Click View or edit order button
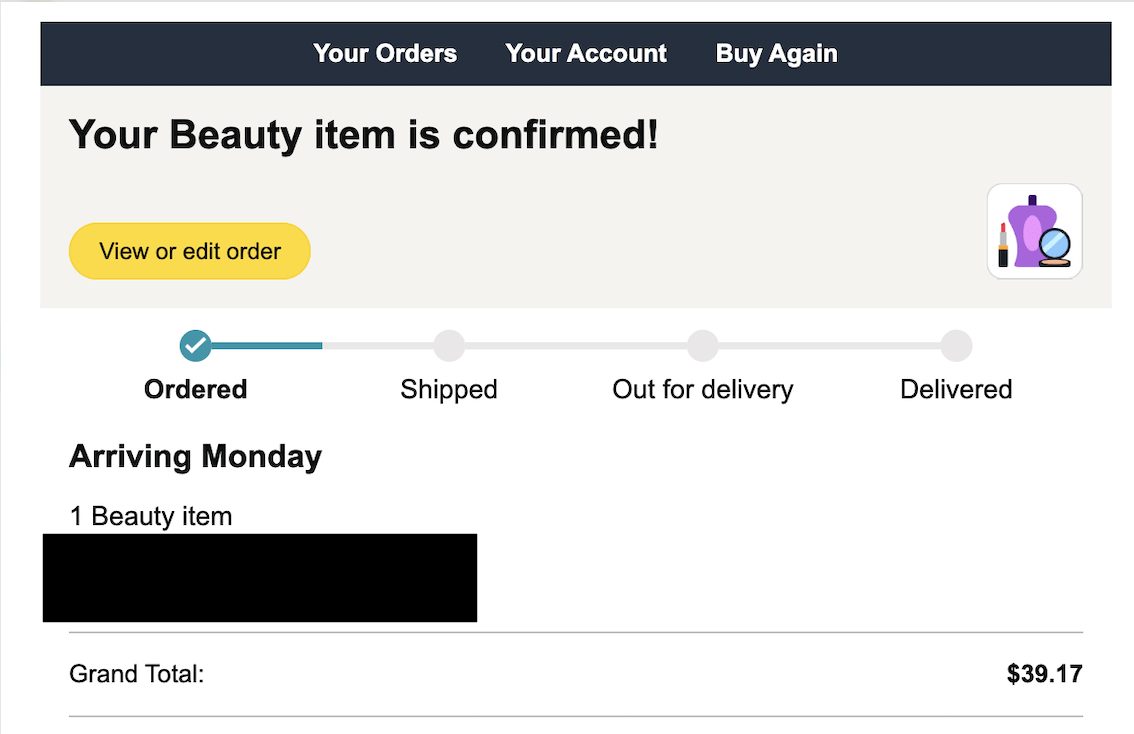This screenshot has width=1134, height=734. tap(189, 251)
